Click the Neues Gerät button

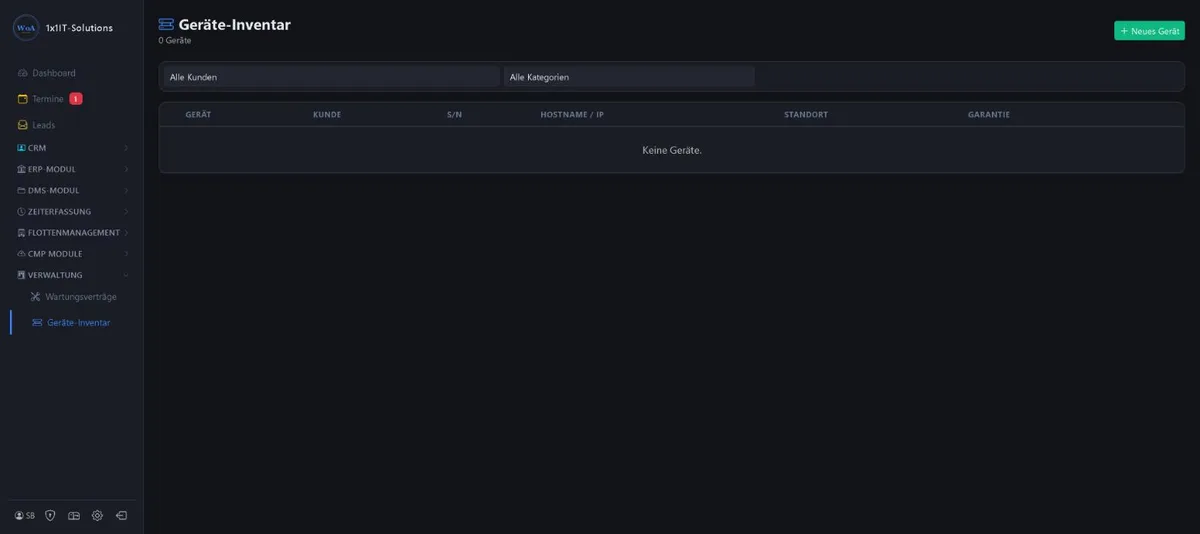pos(1149,31)
